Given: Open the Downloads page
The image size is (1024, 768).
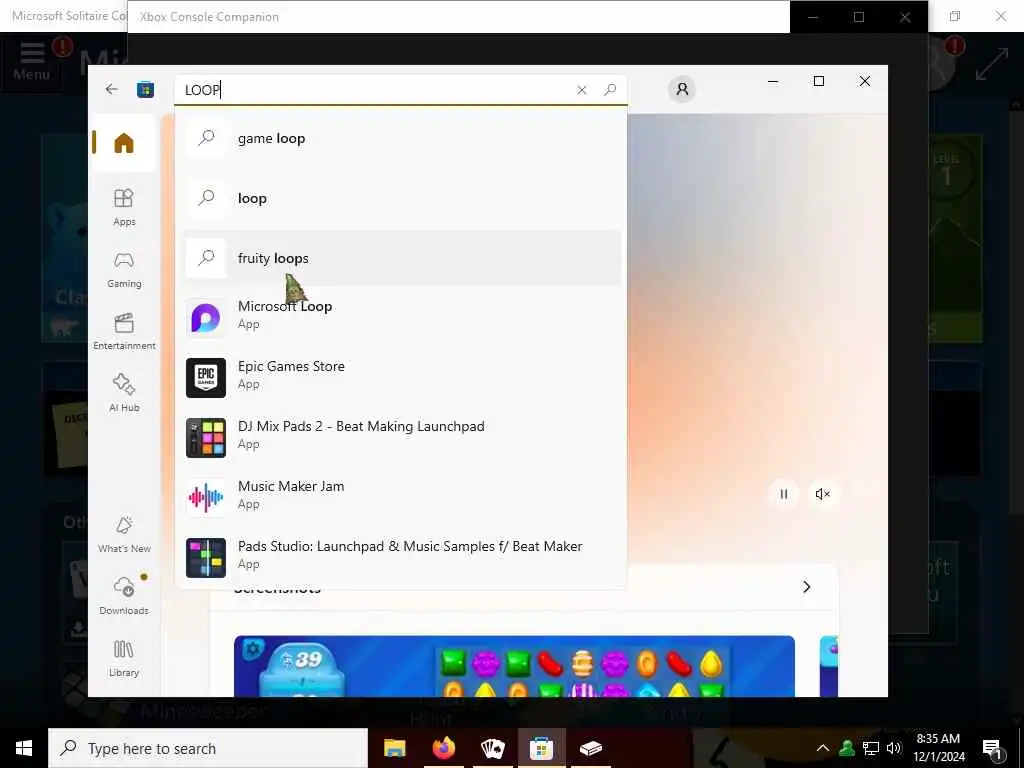Looking at the screenshot, I should [123, 596].
